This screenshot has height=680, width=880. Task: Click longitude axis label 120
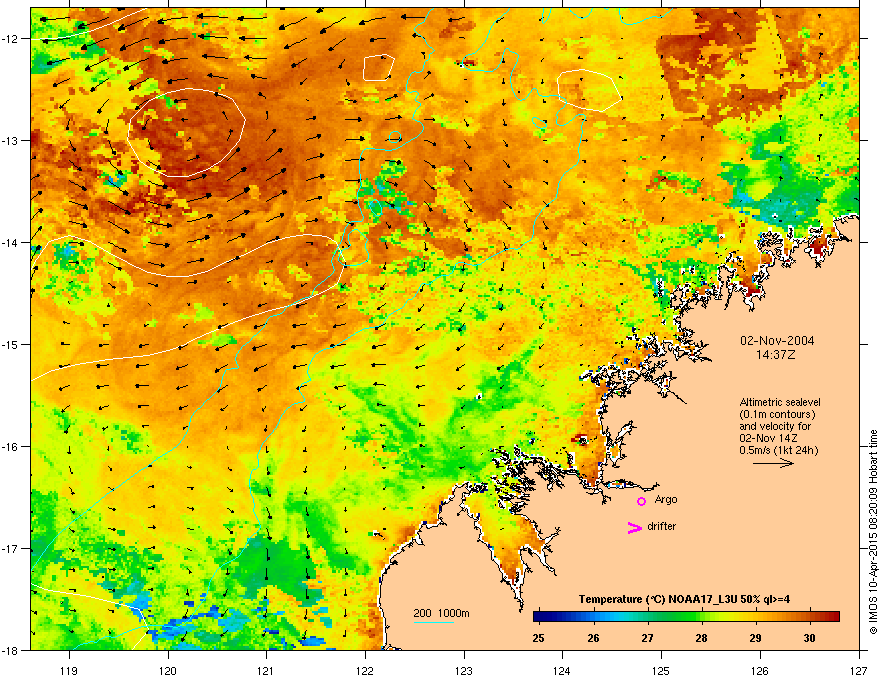pyautogui.click(x=168, y=670)
